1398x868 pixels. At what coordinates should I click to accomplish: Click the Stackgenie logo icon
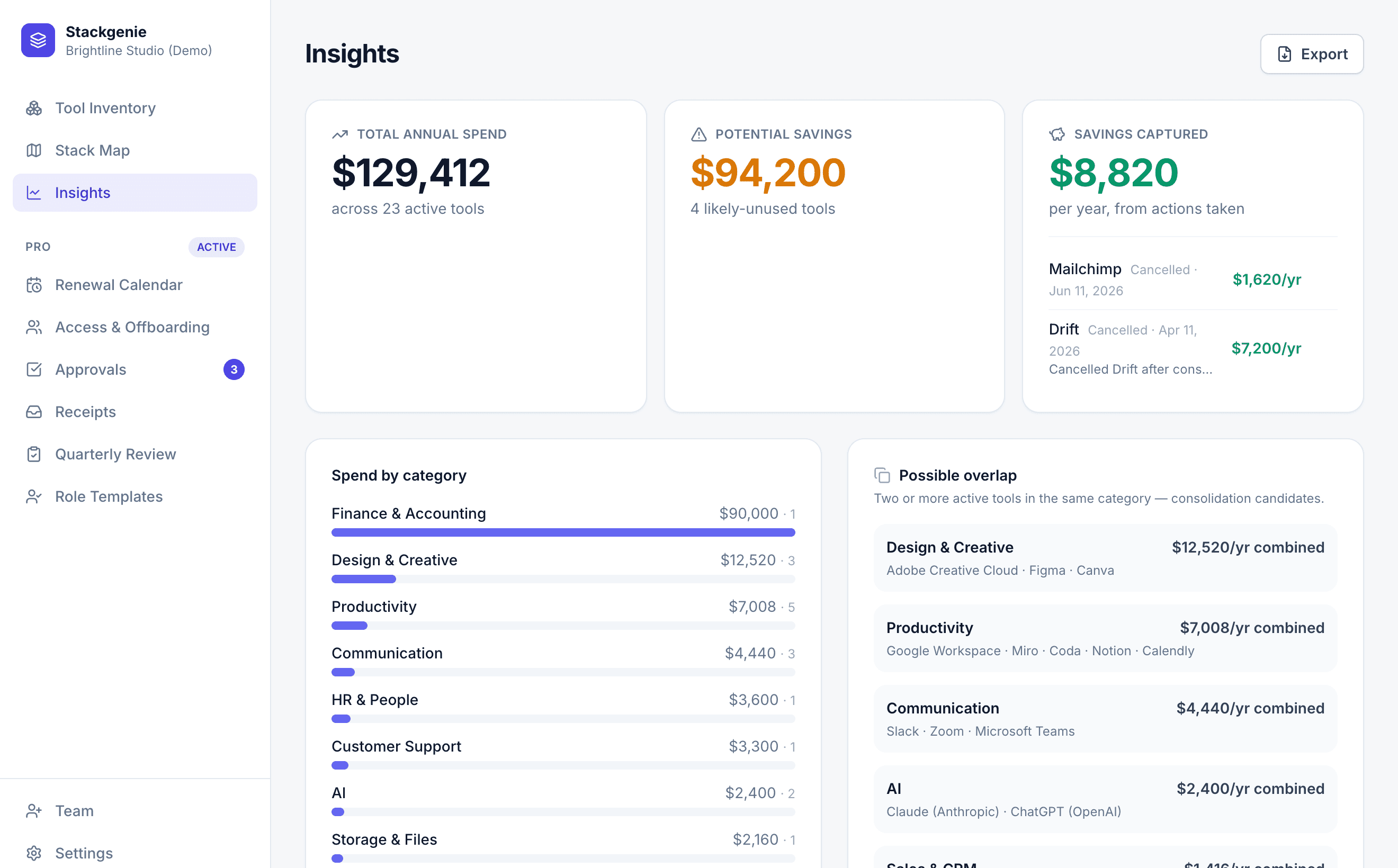coord(38,40)
